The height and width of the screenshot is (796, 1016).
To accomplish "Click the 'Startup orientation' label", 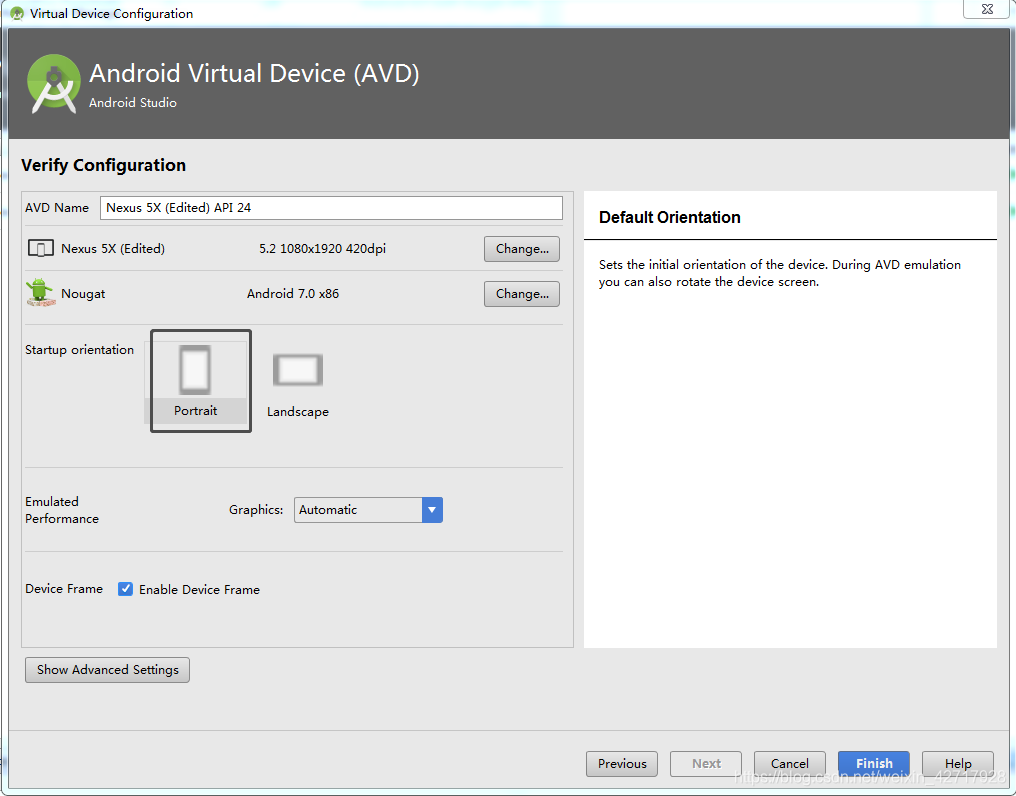I will (x=80, y=349).
